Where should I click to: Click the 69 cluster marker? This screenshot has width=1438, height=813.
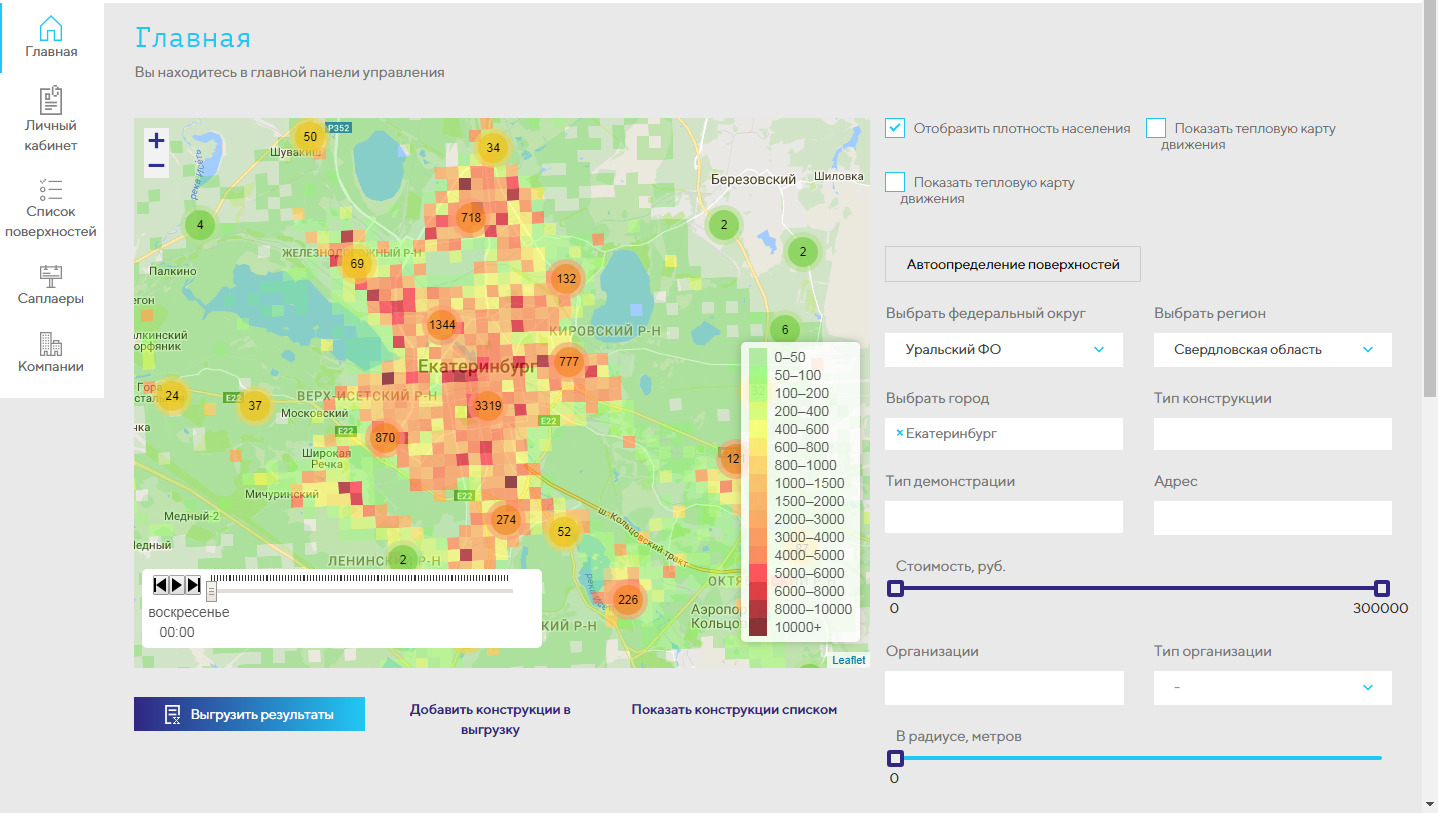pyautogui.click(x=357, y=265)
